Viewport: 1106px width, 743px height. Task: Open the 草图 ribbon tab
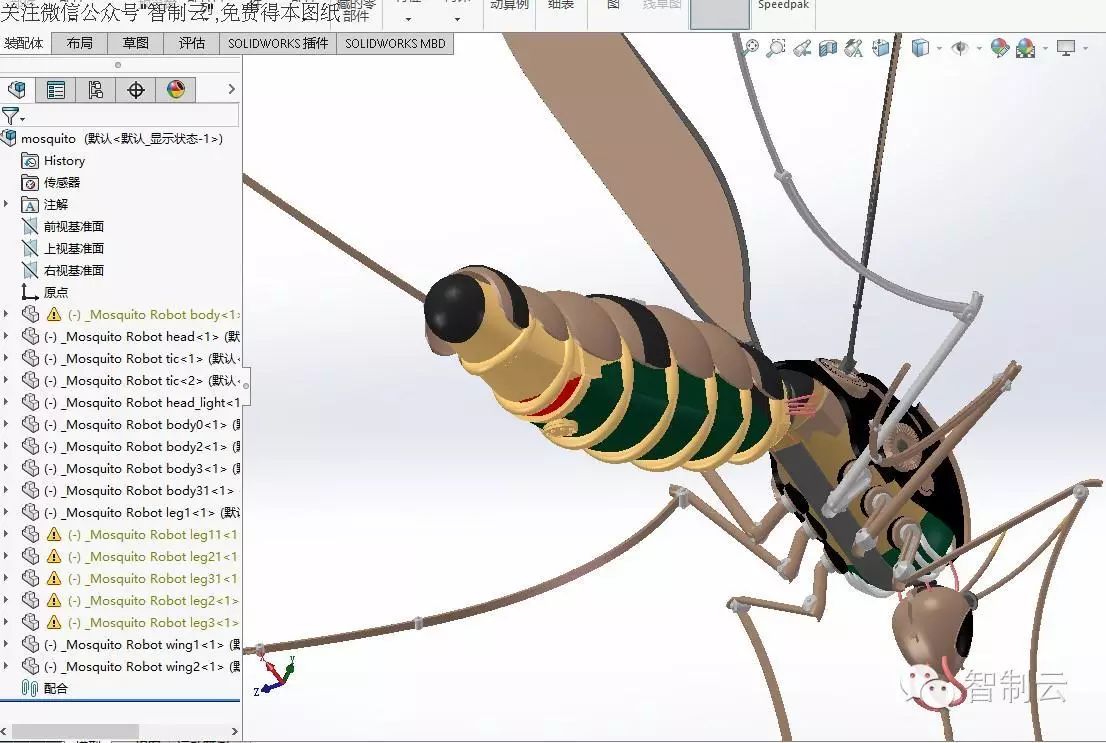pyautogui.click(x=135, y=43)
